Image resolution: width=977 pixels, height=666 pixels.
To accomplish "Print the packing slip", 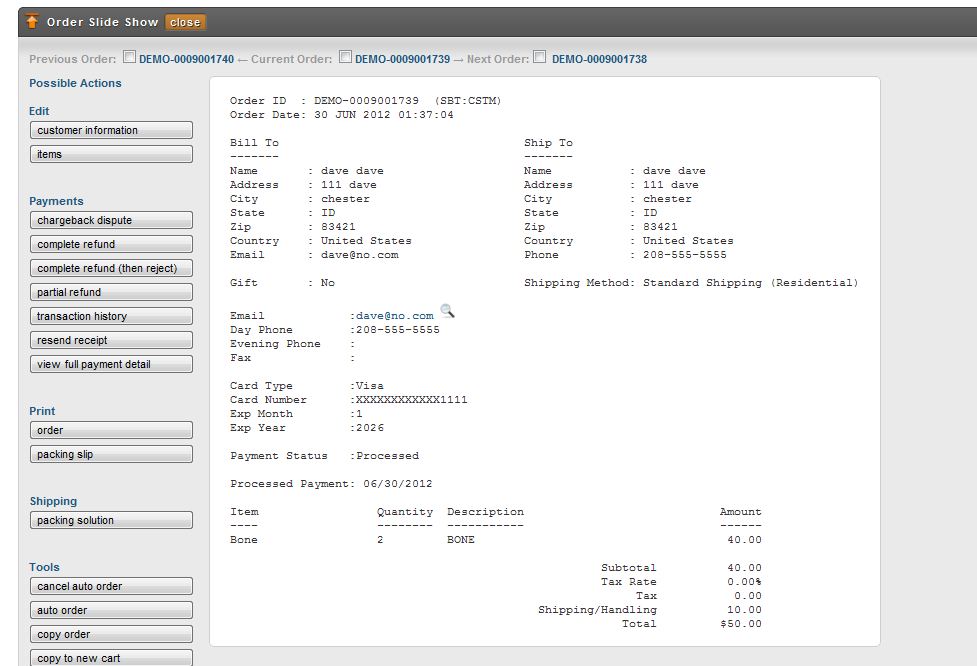I will point(112,454).
